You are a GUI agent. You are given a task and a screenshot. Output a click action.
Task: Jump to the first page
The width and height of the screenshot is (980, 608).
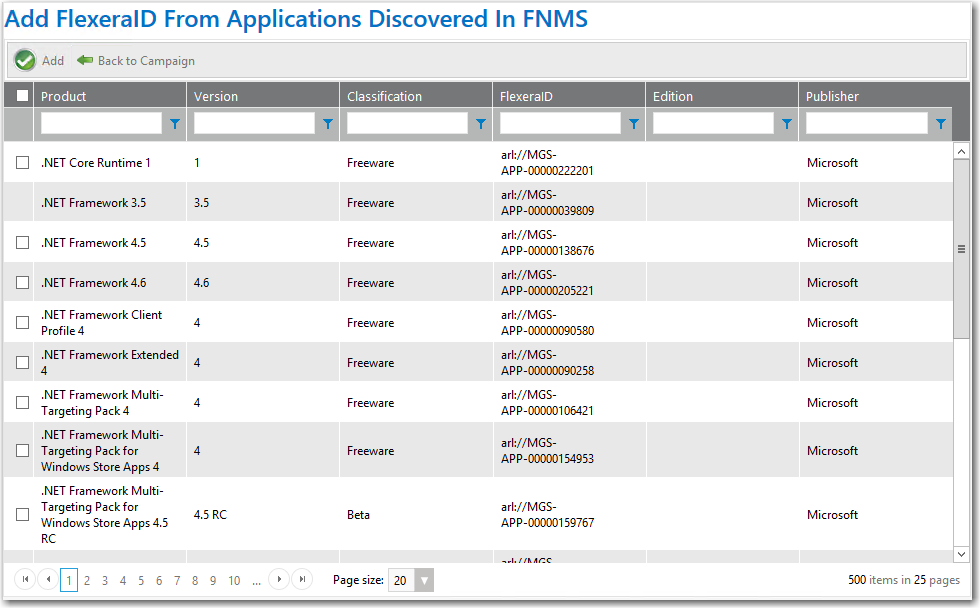[27, 580]
